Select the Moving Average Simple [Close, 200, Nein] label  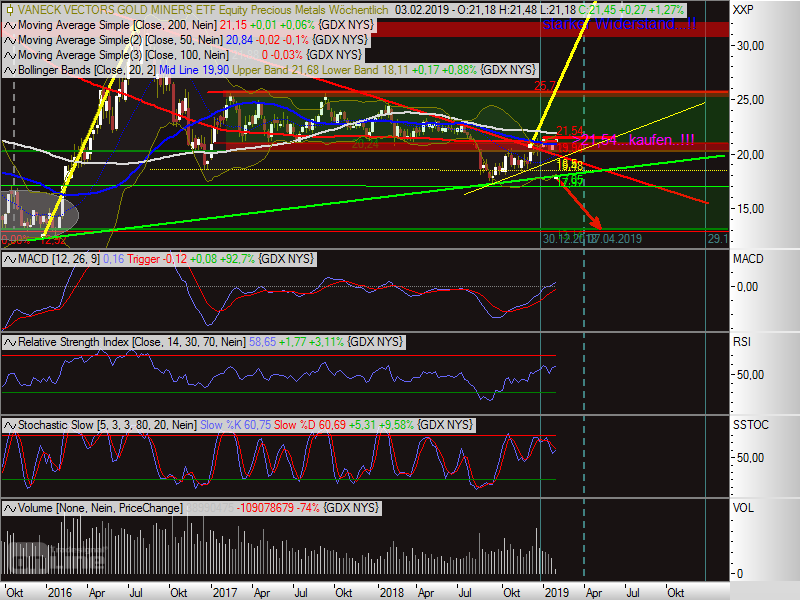(117, 25)
